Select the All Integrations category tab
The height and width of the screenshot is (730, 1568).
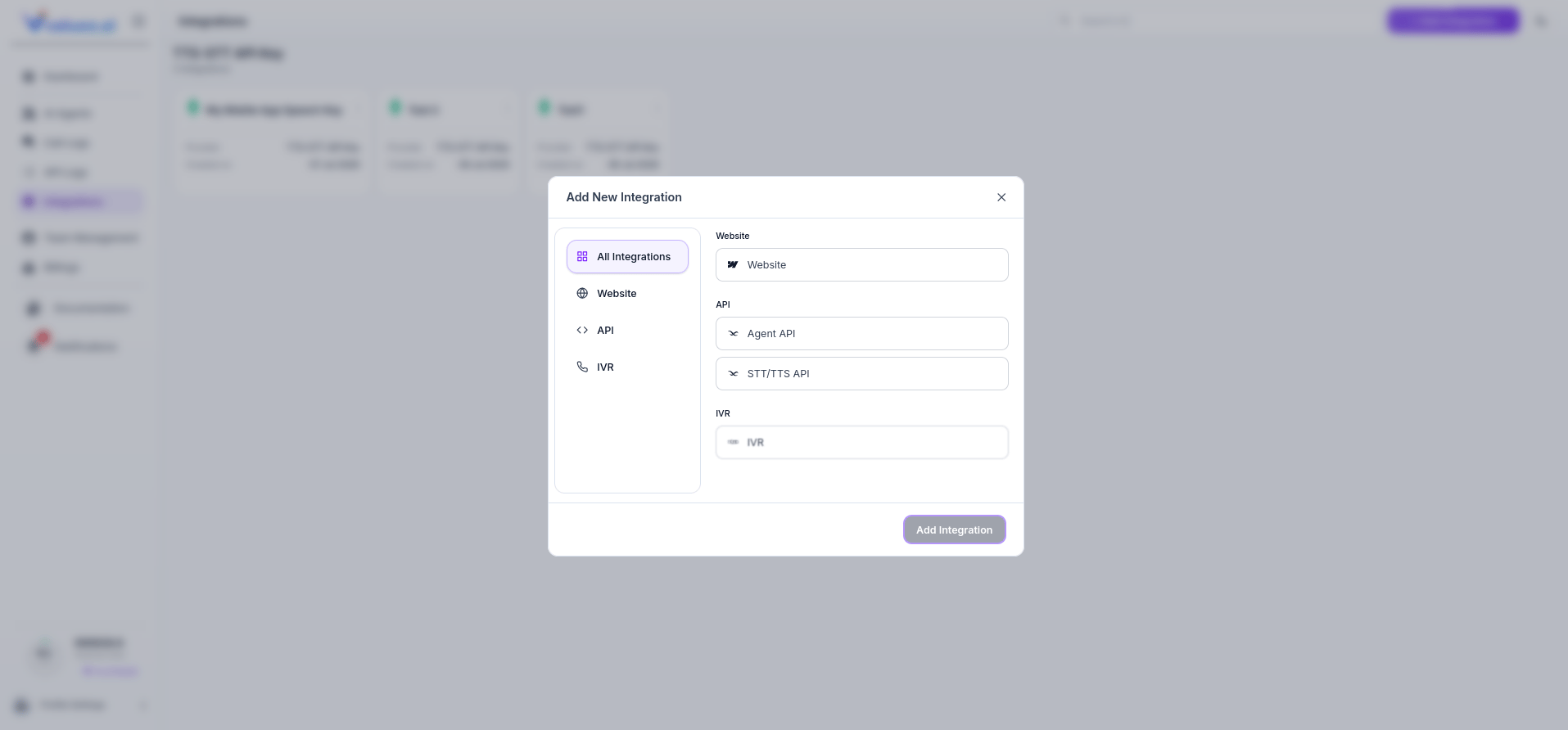pyautogui.click(x=627, y=257)
